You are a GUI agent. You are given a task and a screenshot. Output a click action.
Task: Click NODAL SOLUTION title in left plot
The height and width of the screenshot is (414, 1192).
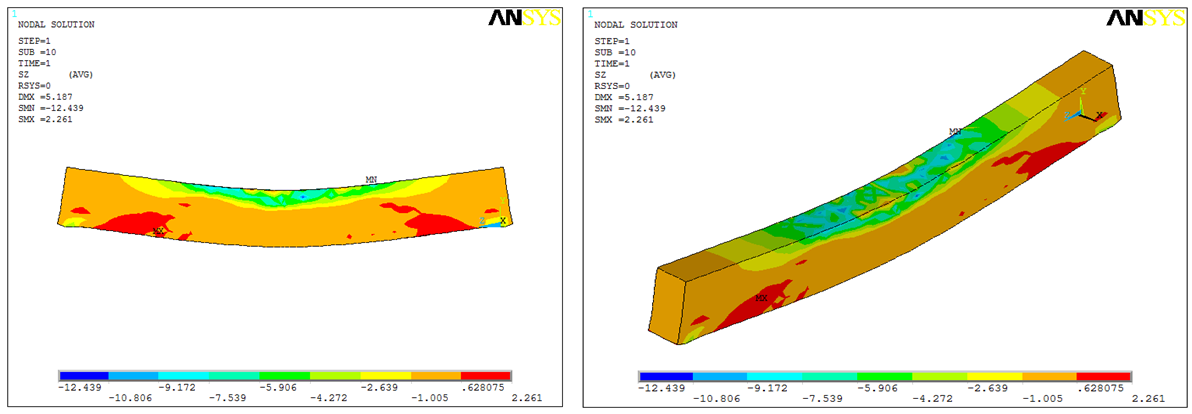tap(56, 24)
